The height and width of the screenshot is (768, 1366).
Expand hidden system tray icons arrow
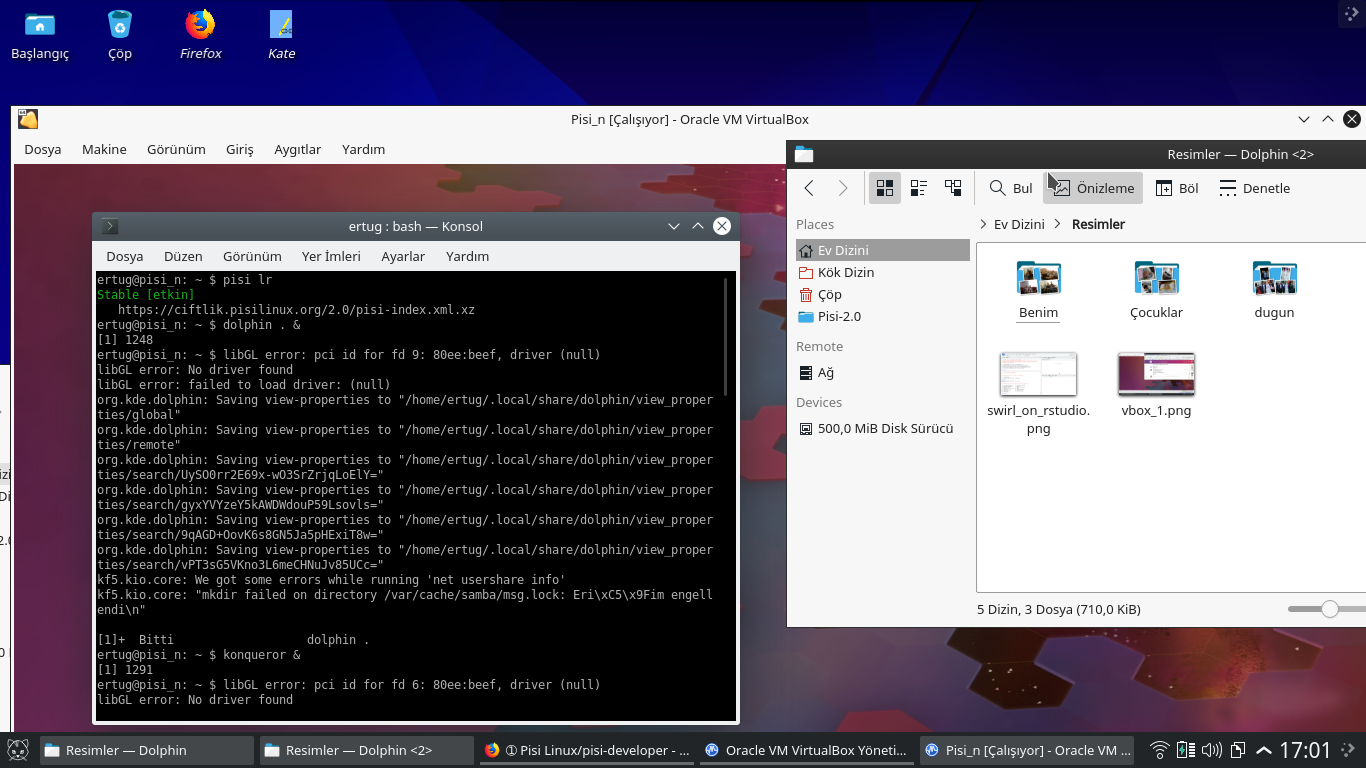point(1264,750)
